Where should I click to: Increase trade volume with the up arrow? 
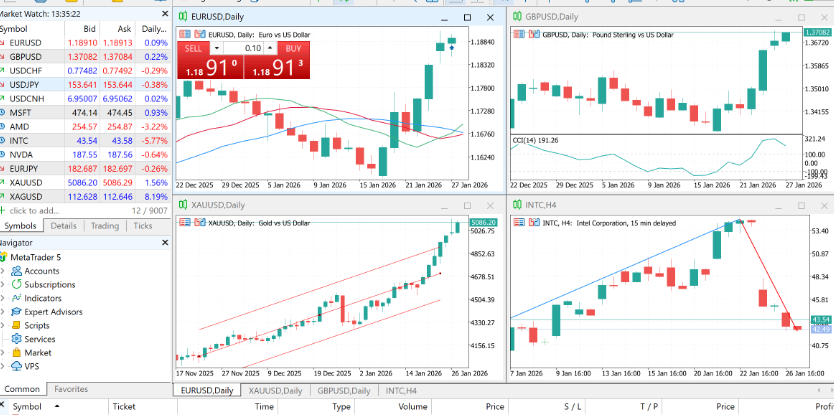[270, 48]
